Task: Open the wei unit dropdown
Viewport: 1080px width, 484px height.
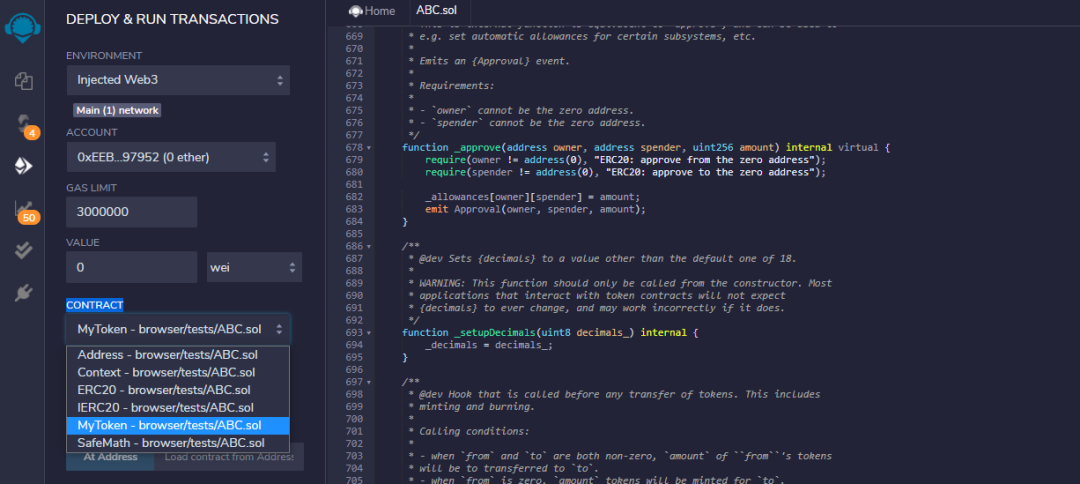Action: coord(254,267)
